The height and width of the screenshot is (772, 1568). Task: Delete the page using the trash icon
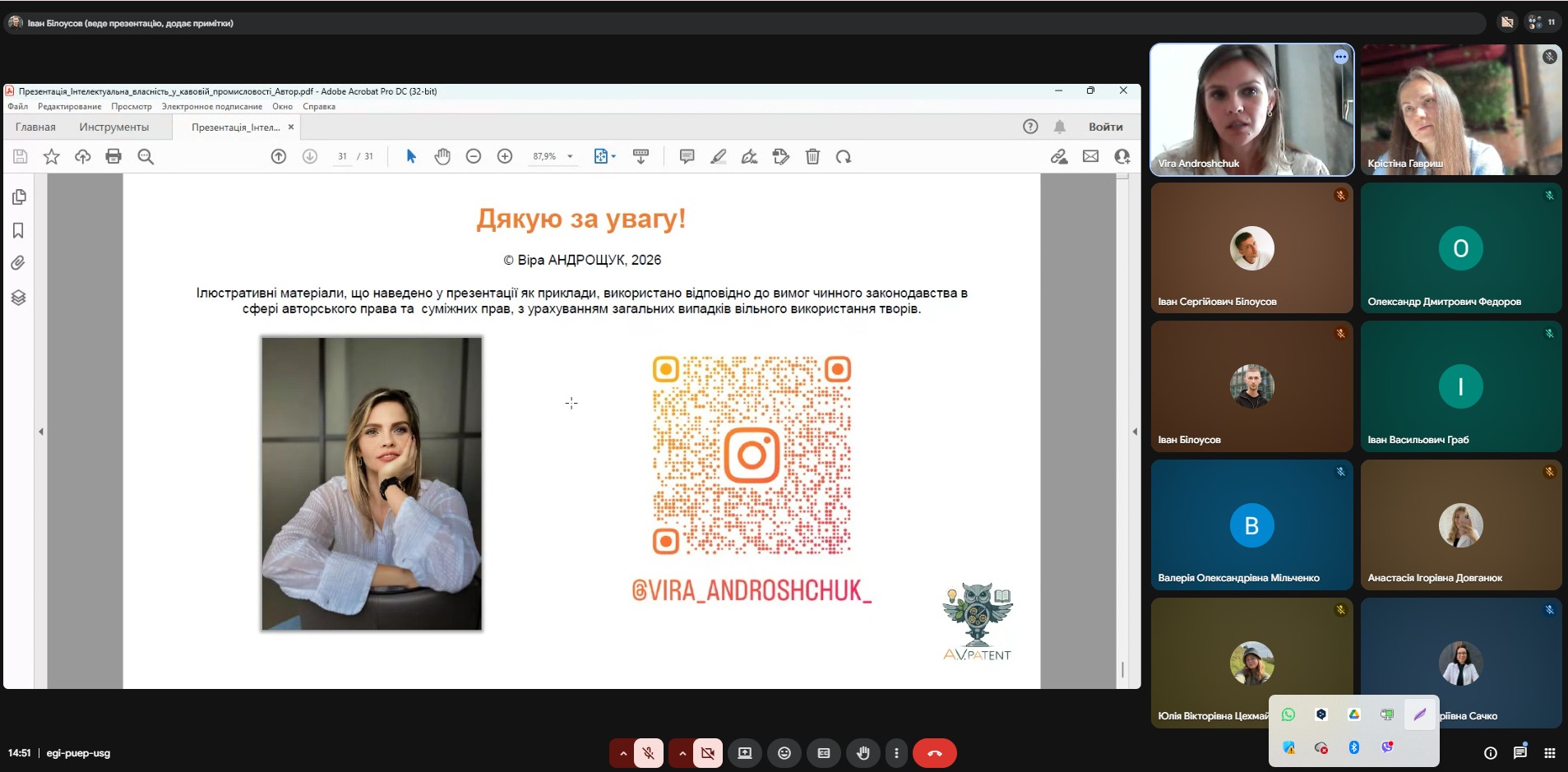(812, 156)
